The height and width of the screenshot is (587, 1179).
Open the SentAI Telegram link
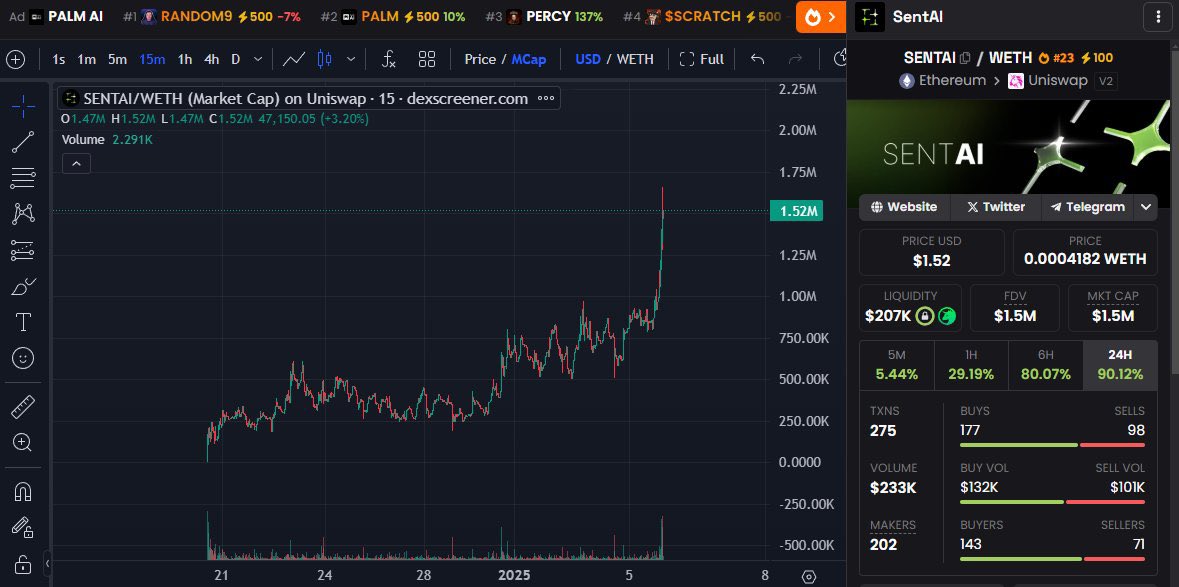(1087, 207)
